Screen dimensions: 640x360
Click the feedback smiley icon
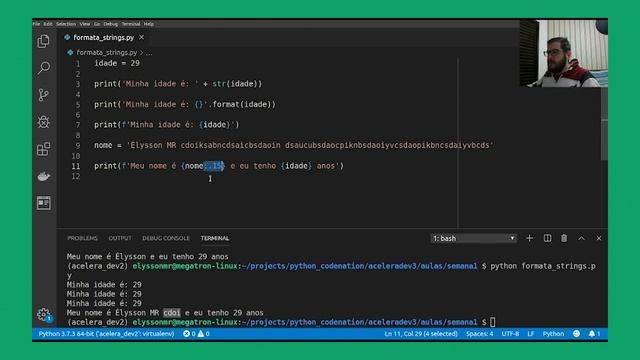point(576,334)
